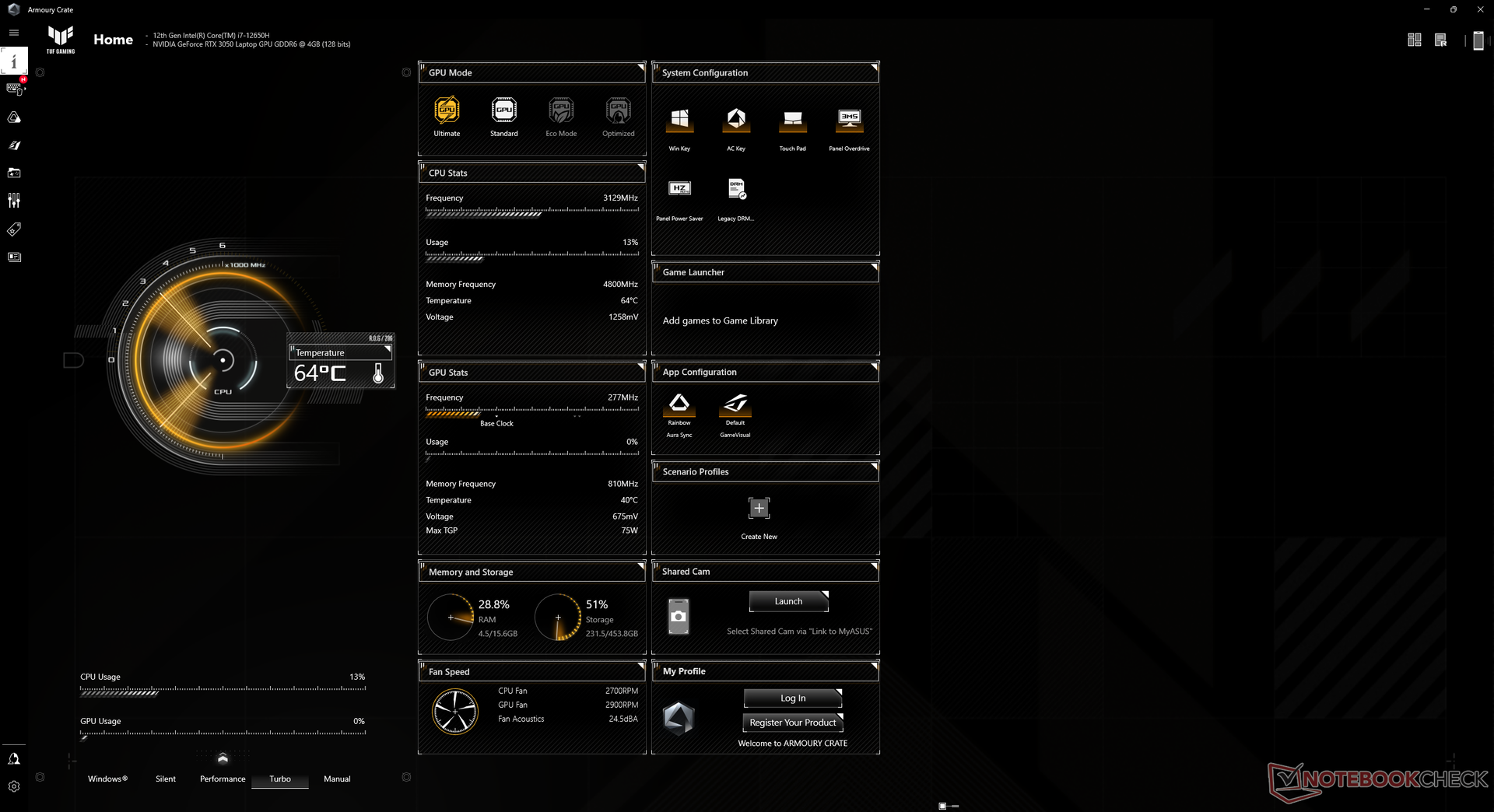Open Featured deals tag icon in sidebar

click(x=14, y=229)
